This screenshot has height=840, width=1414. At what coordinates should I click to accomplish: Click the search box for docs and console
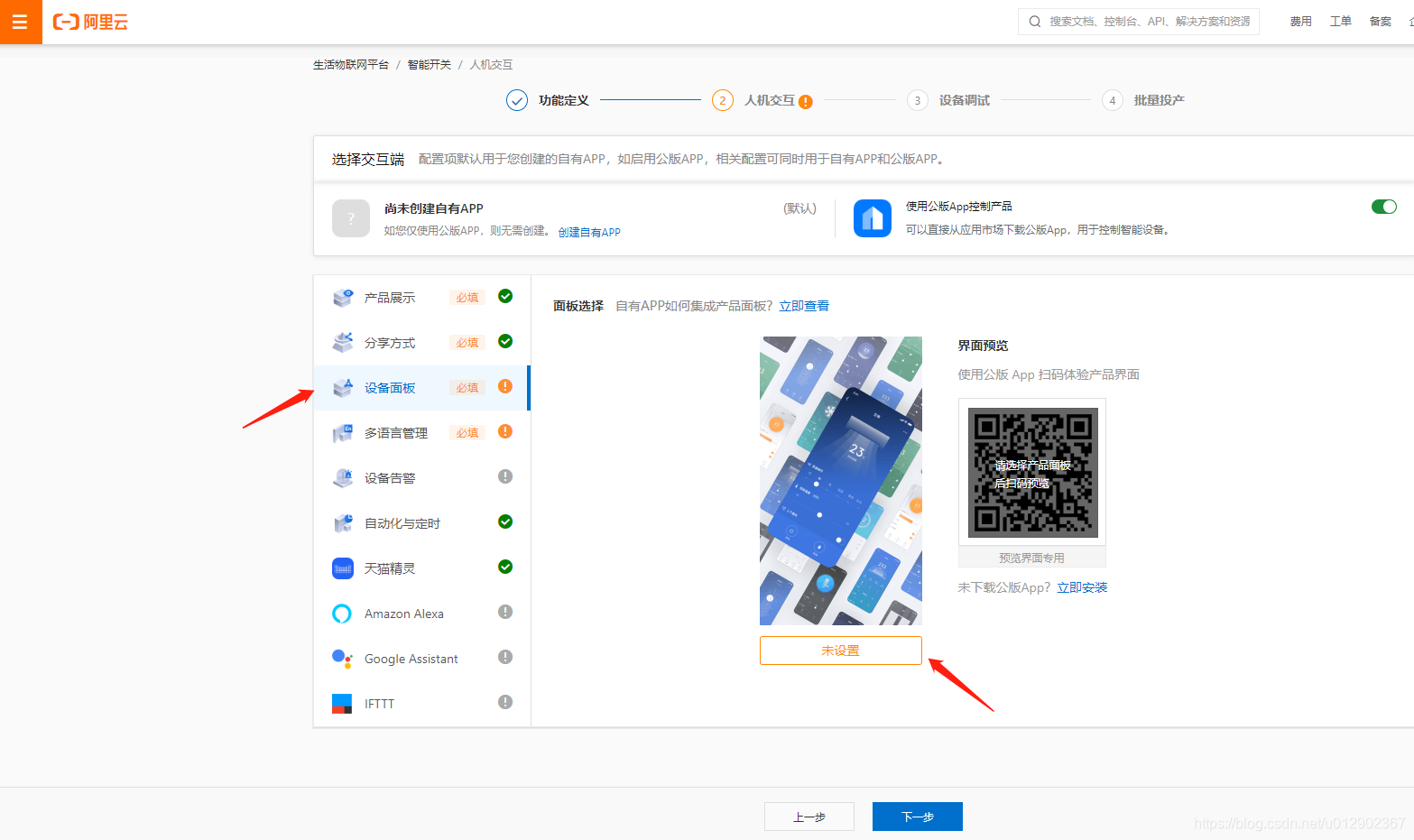[1139, 22]
